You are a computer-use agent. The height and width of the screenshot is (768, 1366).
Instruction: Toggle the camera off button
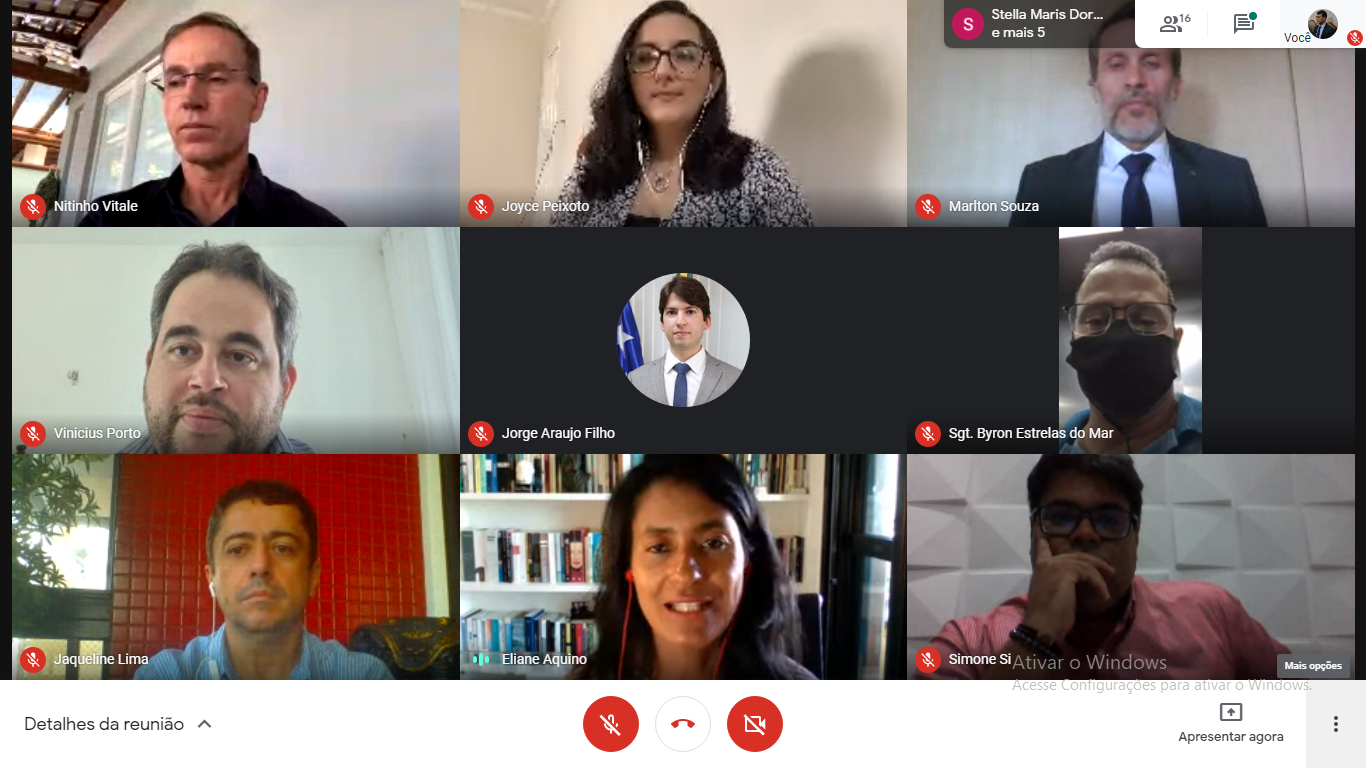click(755, 724)
